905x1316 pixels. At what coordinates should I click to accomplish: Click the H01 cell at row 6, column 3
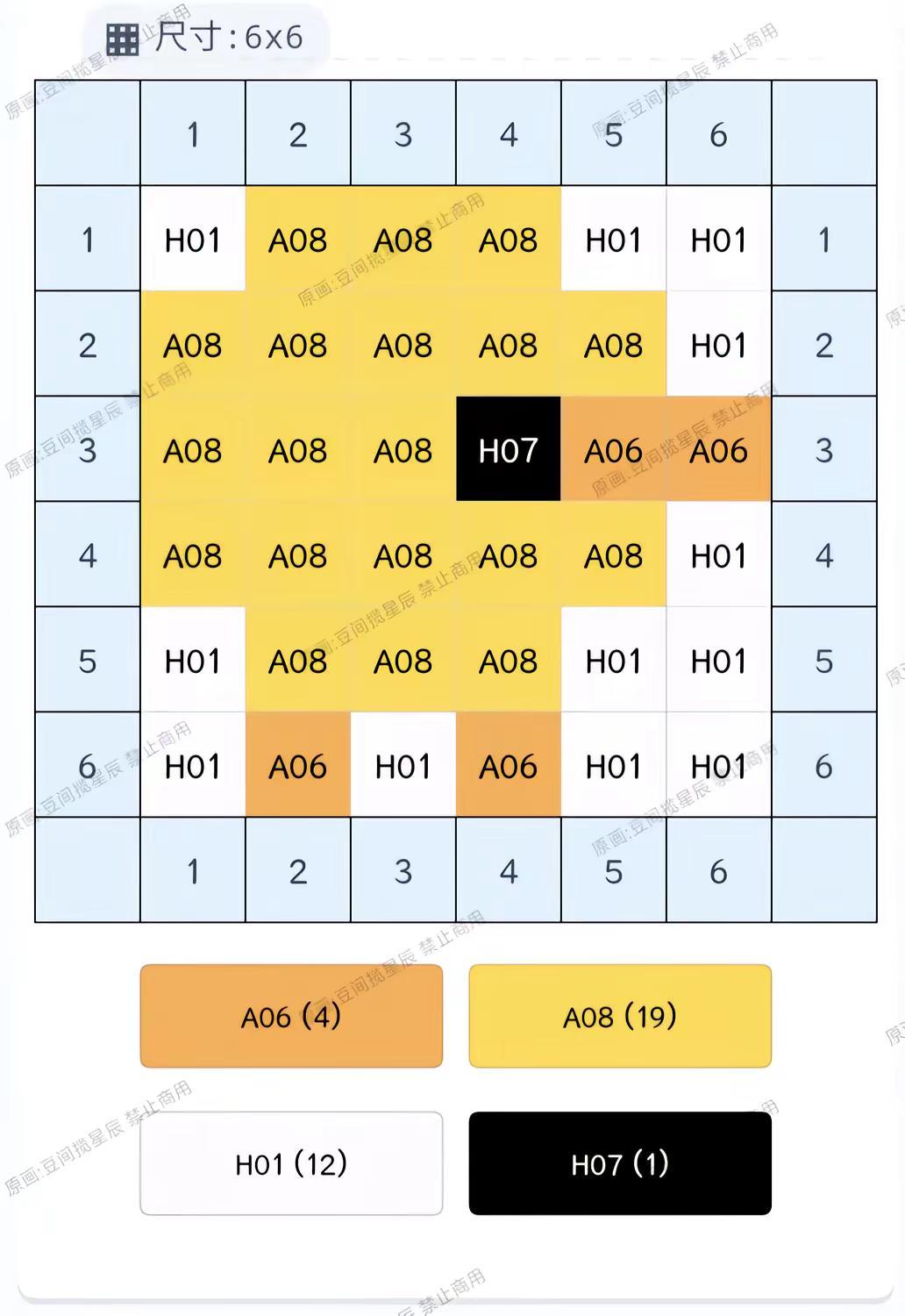click(403, 765)
